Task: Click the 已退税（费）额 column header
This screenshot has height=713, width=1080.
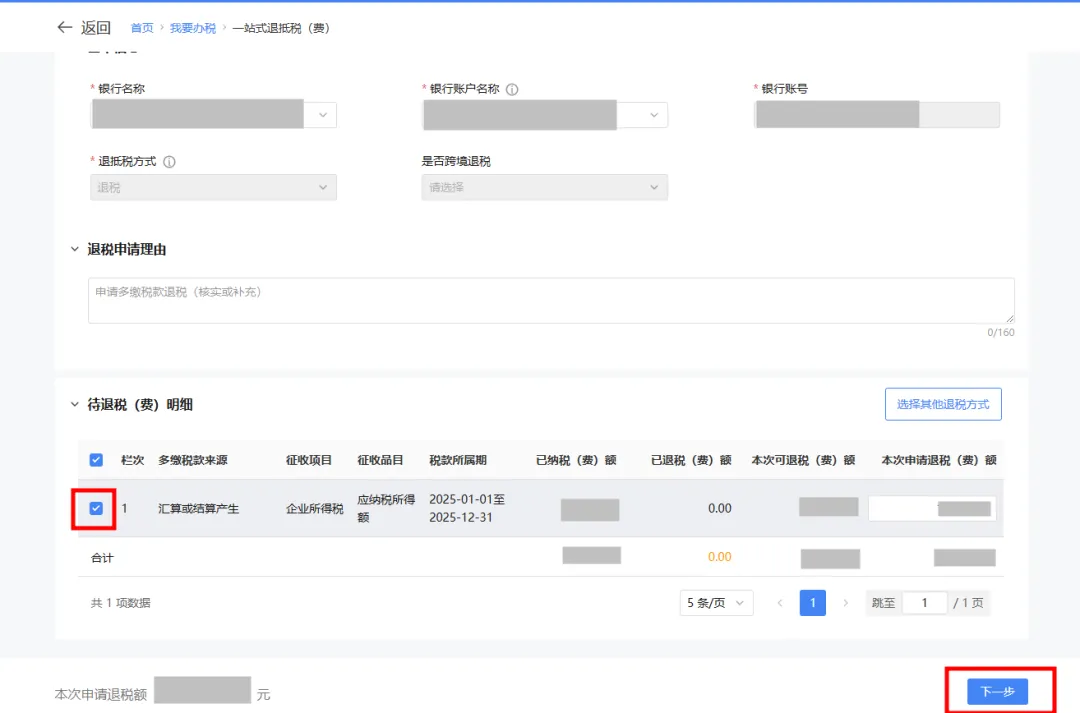Action: coord(692,460)
